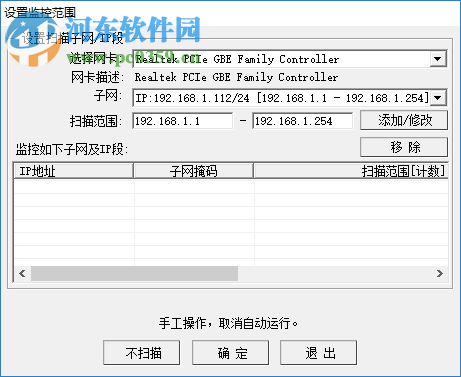This screenshot has height=377, width=461.
Task: Click the 不扫描 button
Action: click(x=142, y=353)
